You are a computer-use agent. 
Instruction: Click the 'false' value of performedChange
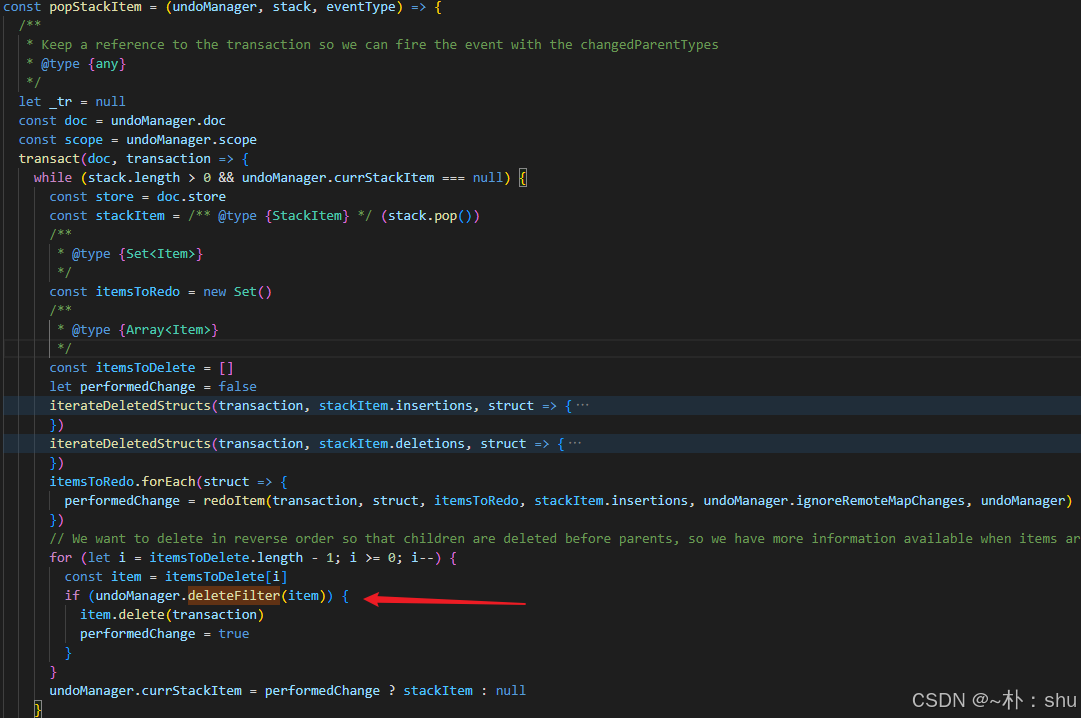click(x=237, y=387)
